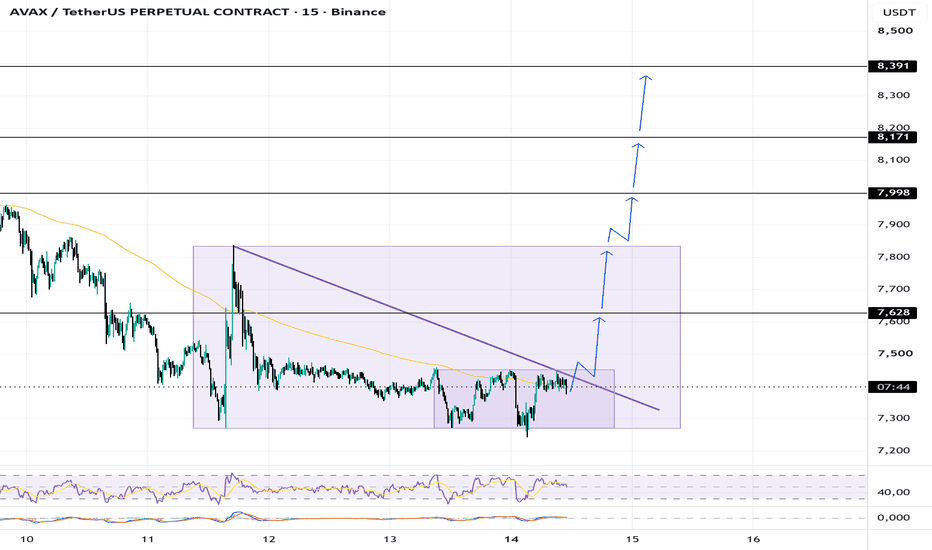Viewport: 932px width, 550px height.
Task: Click the 8,500 tick on price scale
Action: click(x=895, y=31)
